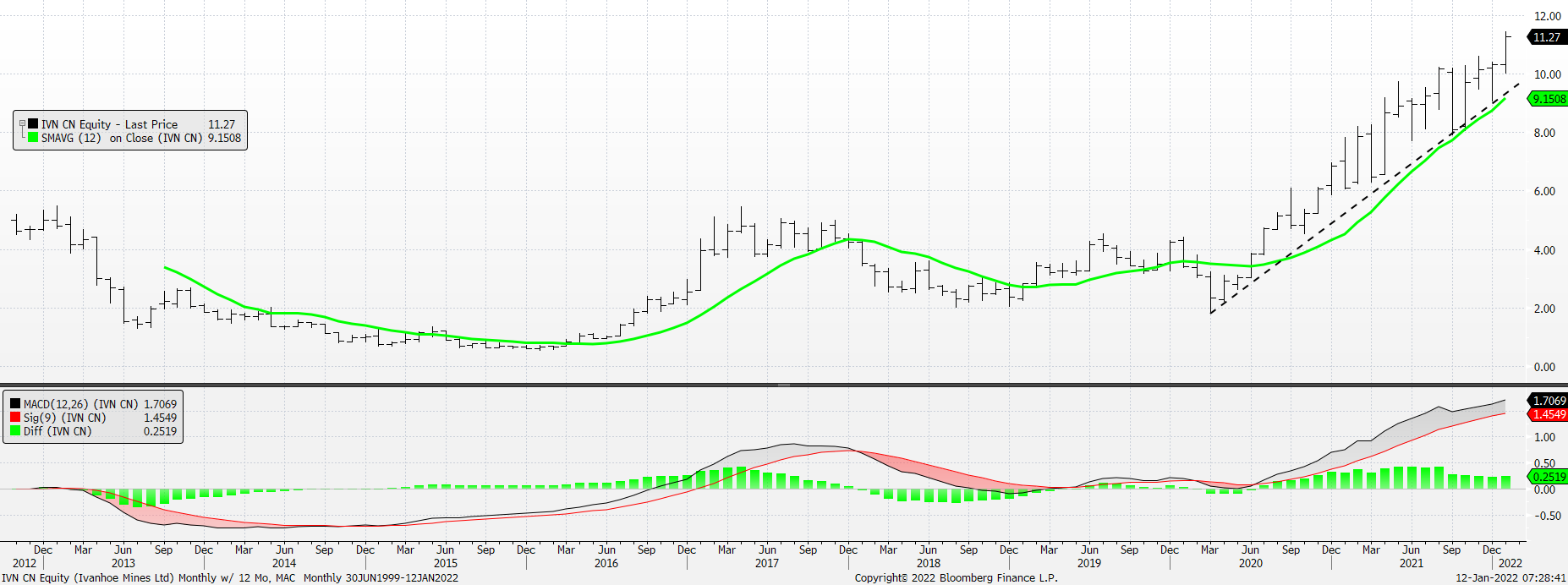Select 'SMAVG (12) on Close (IVN CN)' legend text
Viewport: 1568px width, 585px height.
click(122, 138)
